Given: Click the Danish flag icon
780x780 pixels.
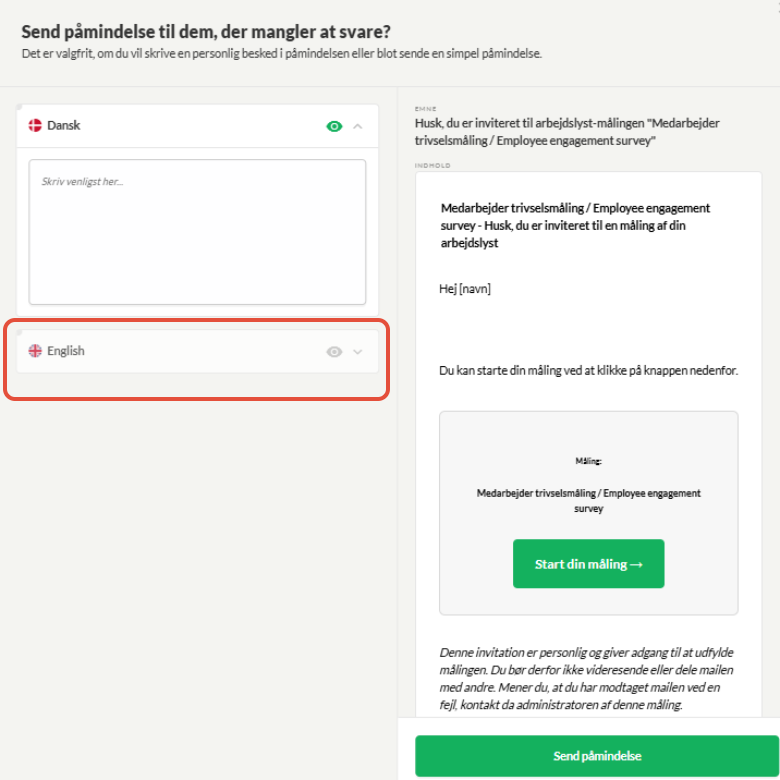Looking at the screenshot, I should pos(35,125).
